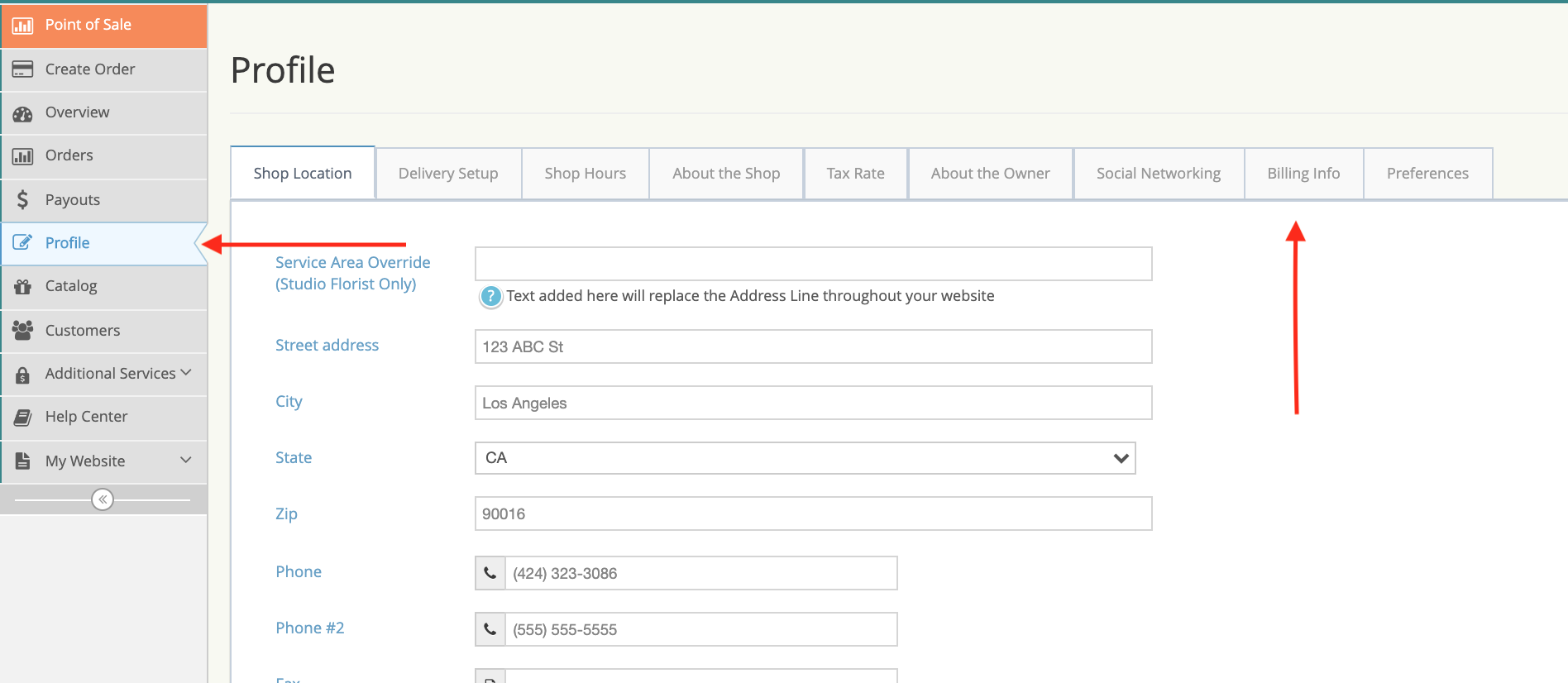Viewport: 1568px width, 683px height.
Task: Click the My Website document icon
Action: point(22,461)
